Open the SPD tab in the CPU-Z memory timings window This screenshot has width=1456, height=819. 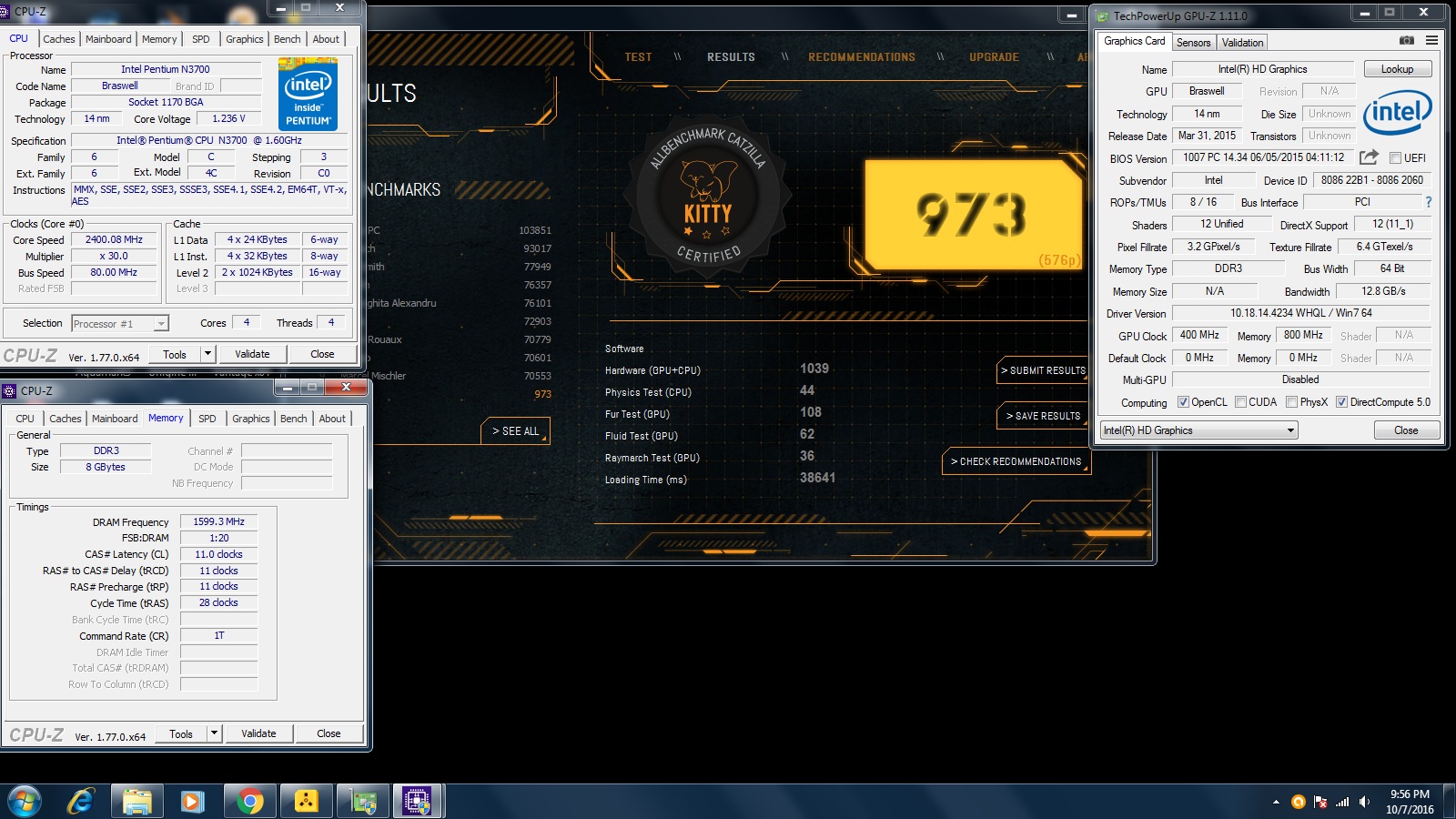click(x=207, y=419)
